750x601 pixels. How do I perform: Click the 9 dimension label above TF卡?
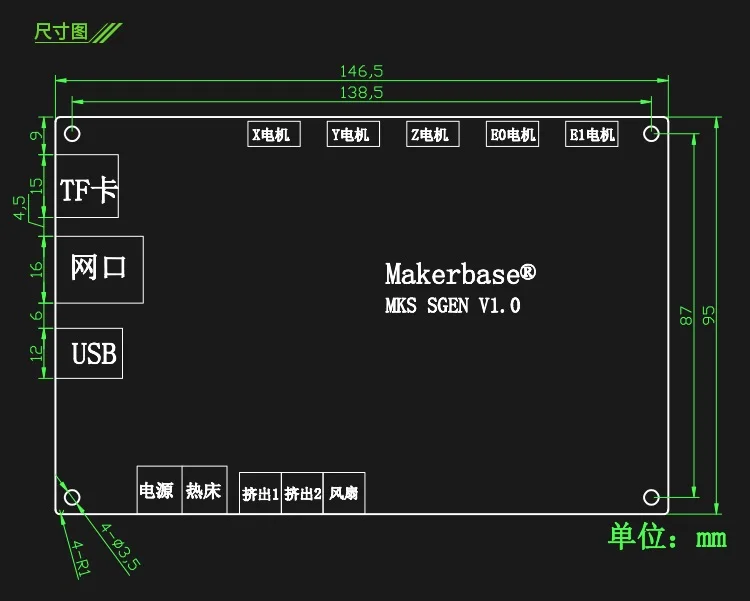[36, 136]
